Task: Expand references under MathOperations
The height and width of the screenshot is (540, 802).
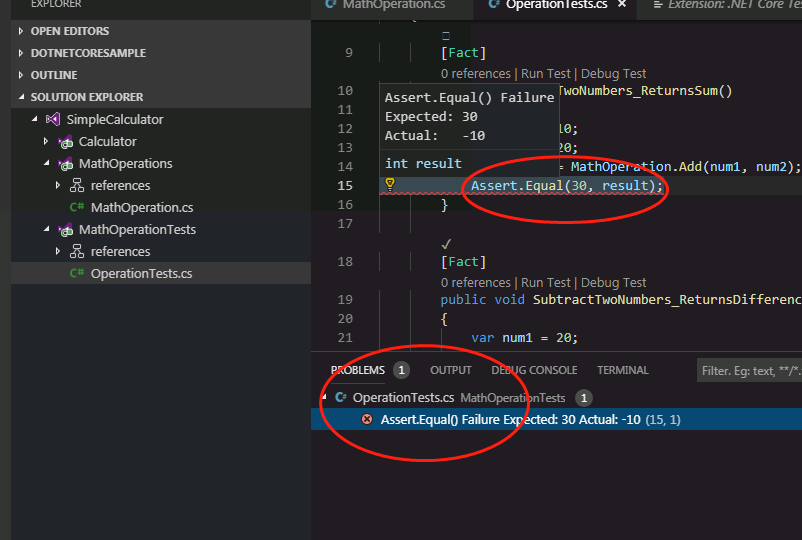Action: [58, 185]
